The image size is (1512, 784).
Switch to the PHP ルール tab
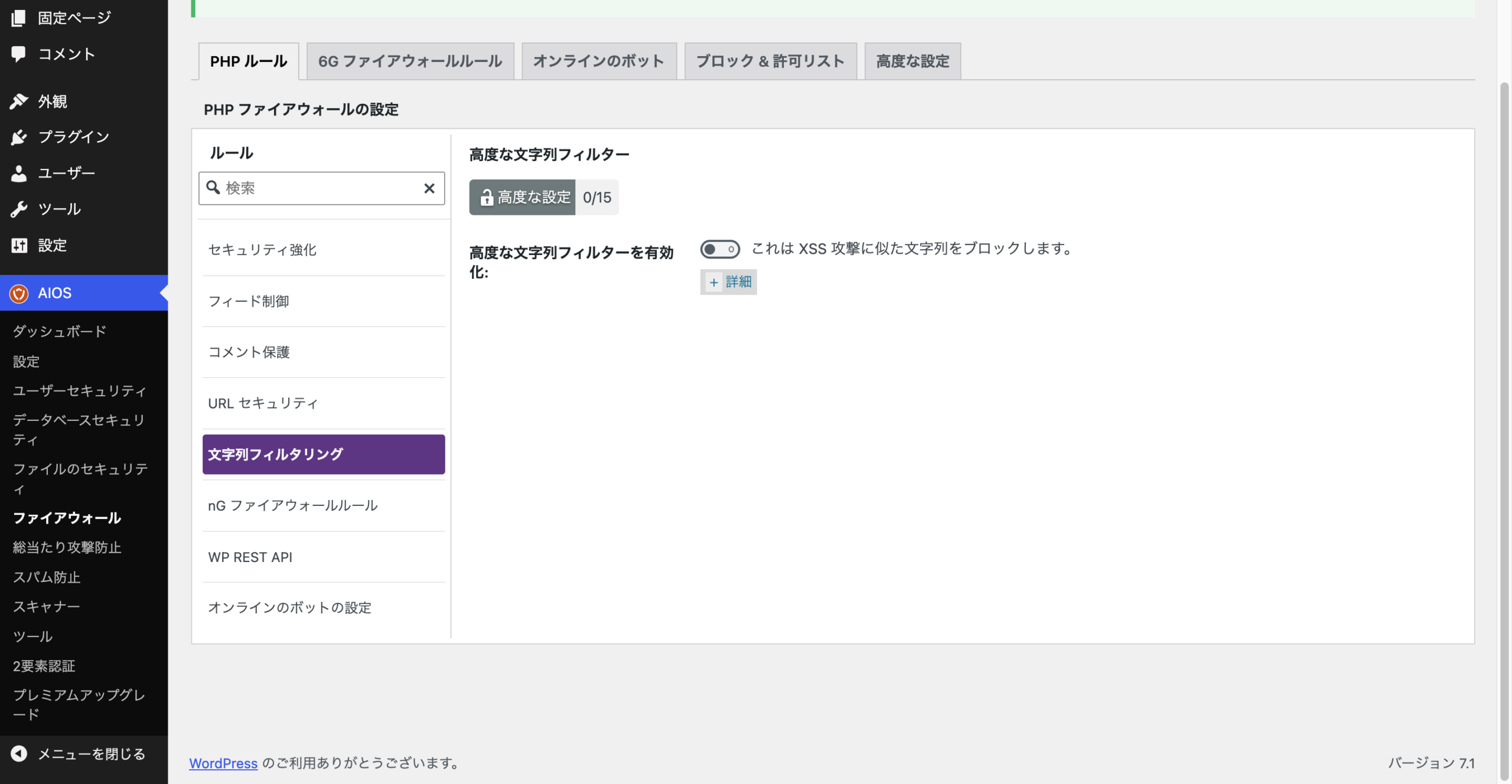click(249, 61)
